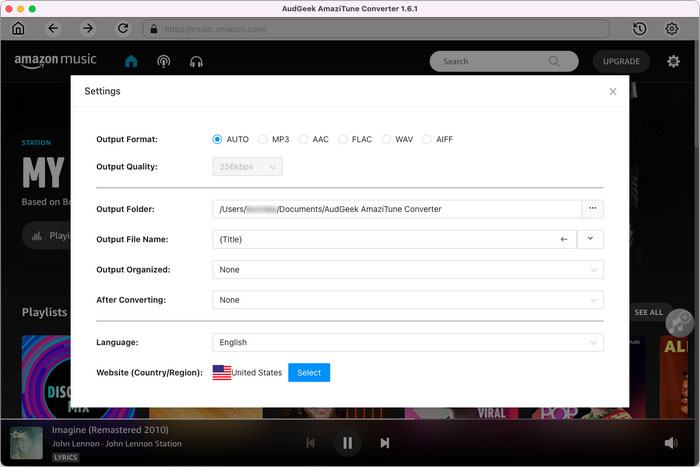Viewport: 700px width, 467px height.
Task: Click the Output Folder path field
Action: tap(397, 209)
